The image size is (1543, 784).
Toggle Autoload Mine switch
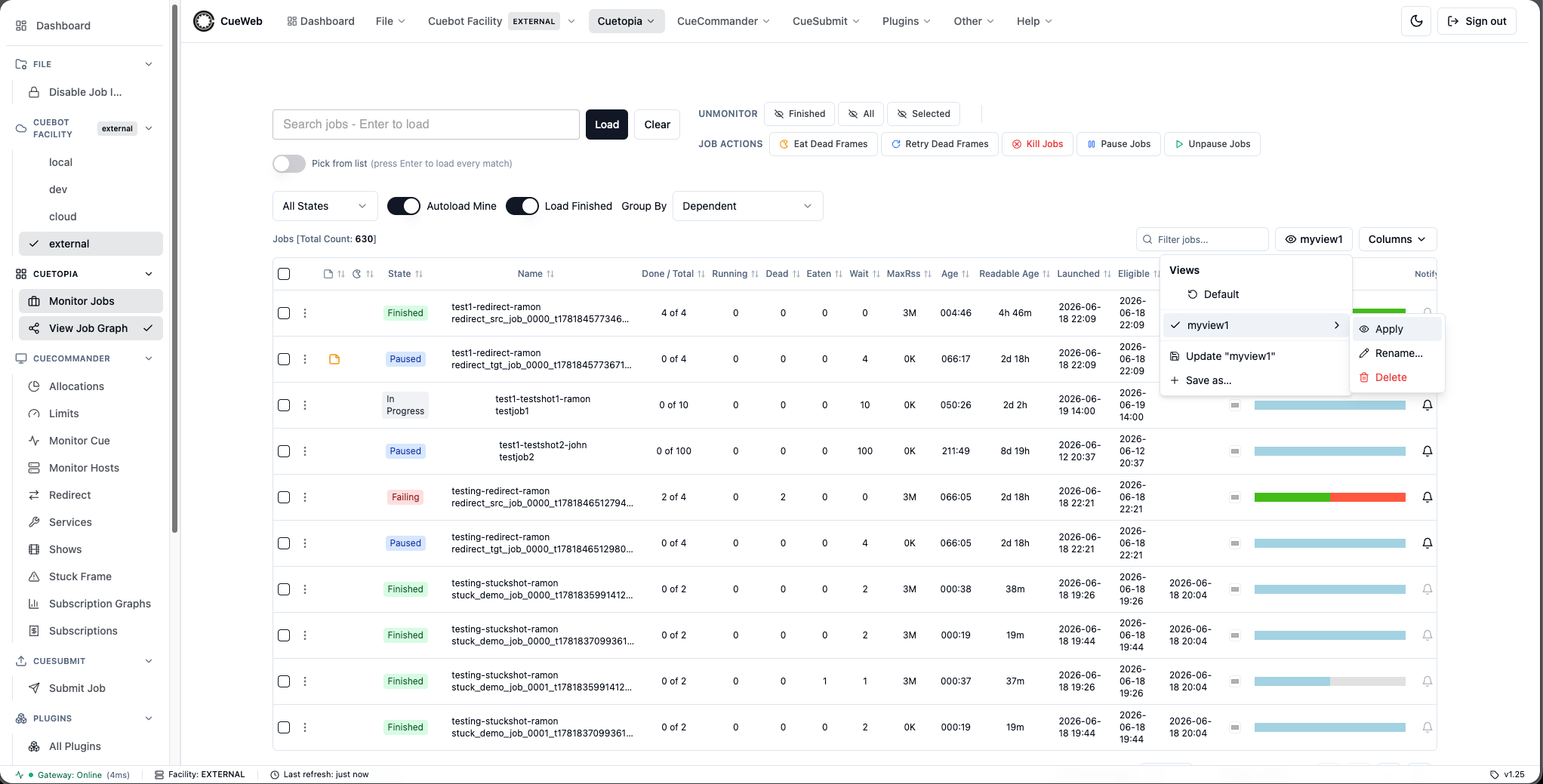tap(404, 206)
